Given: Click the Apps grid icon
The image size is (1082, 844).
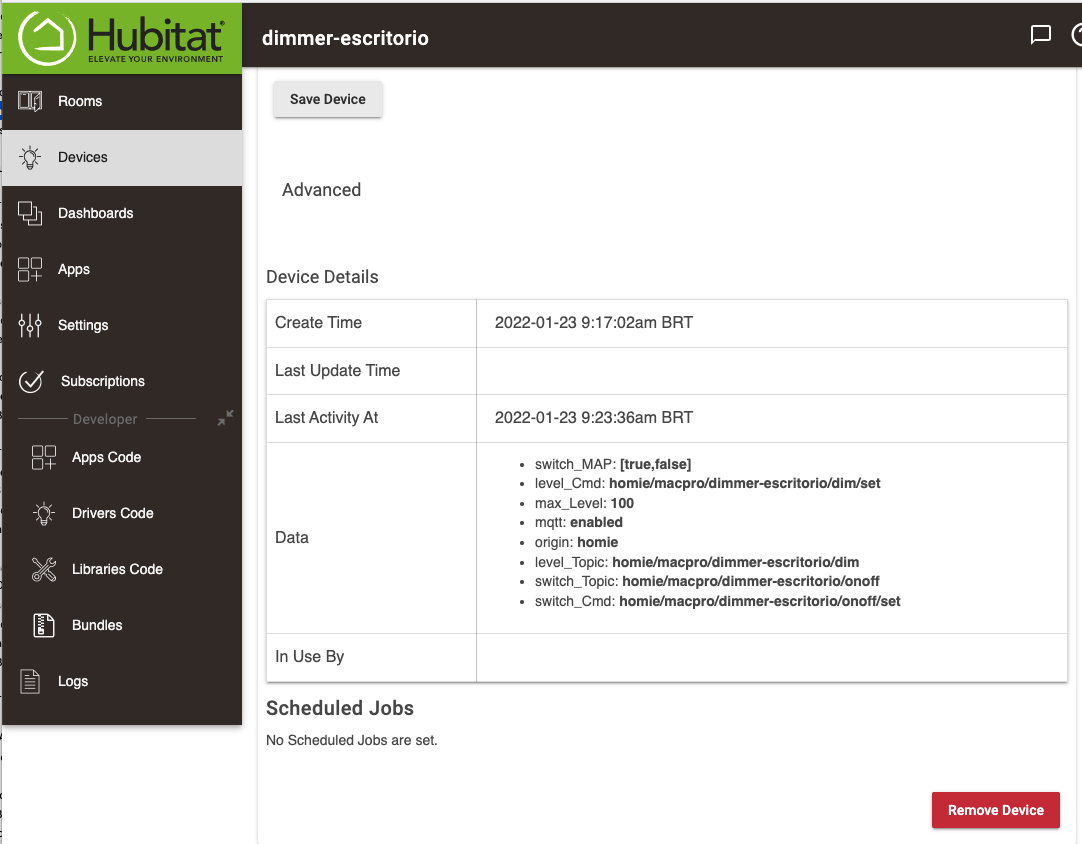Looking at the screenshot, I should point(30,269).
